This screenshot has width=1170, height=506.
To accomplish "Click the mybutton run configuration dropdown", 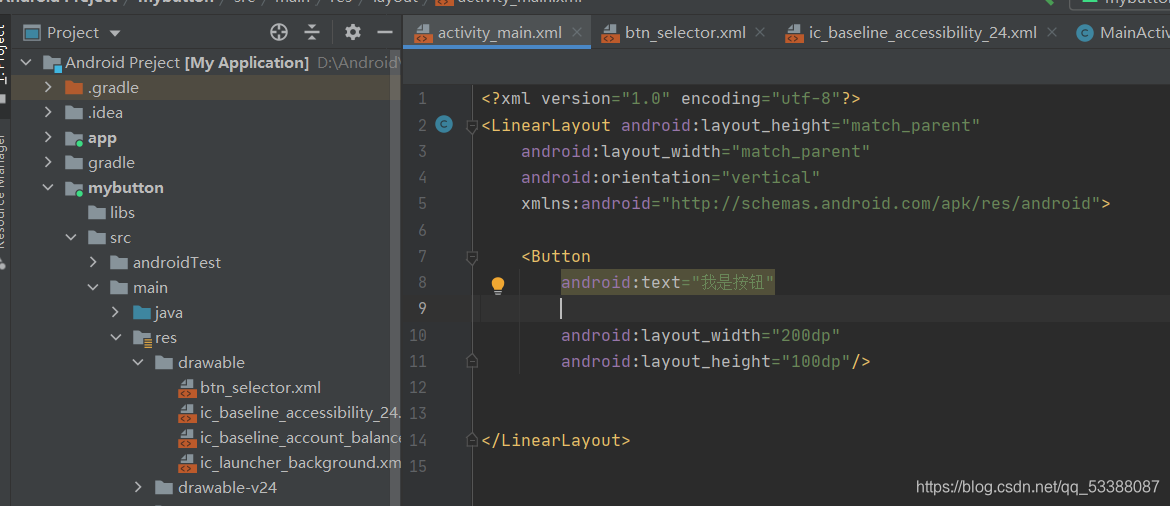I will click(1119, 3).
